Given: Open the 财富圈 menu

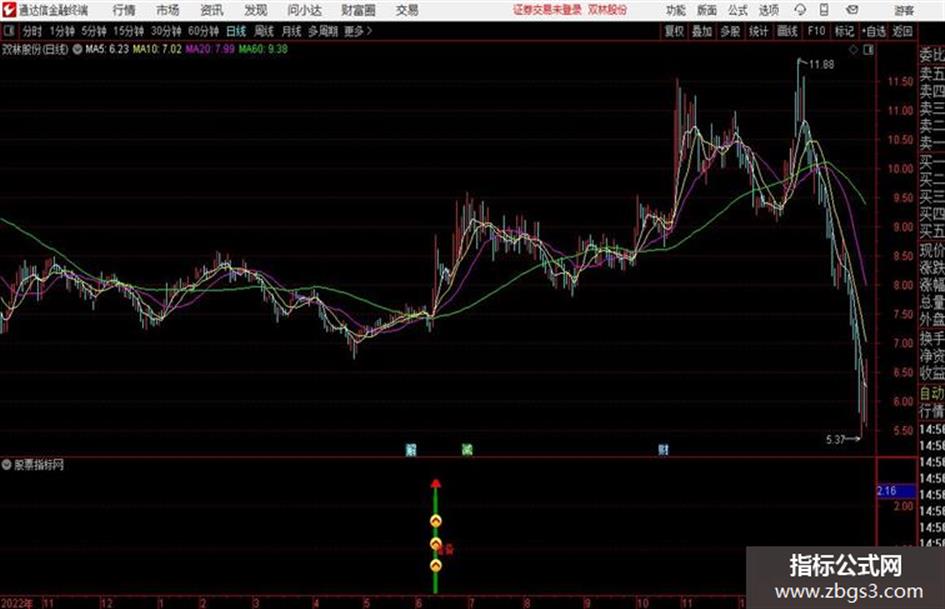Looking at the screenshot, I should pos(358,10).
